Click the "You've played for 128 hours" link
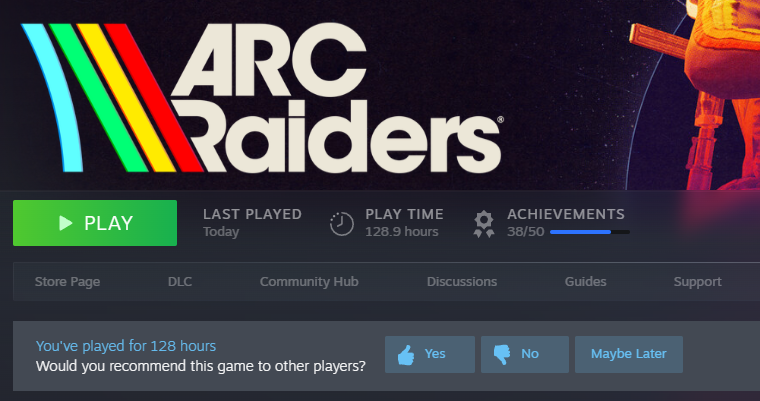This screenshot has height=401, width=760. 126,346
